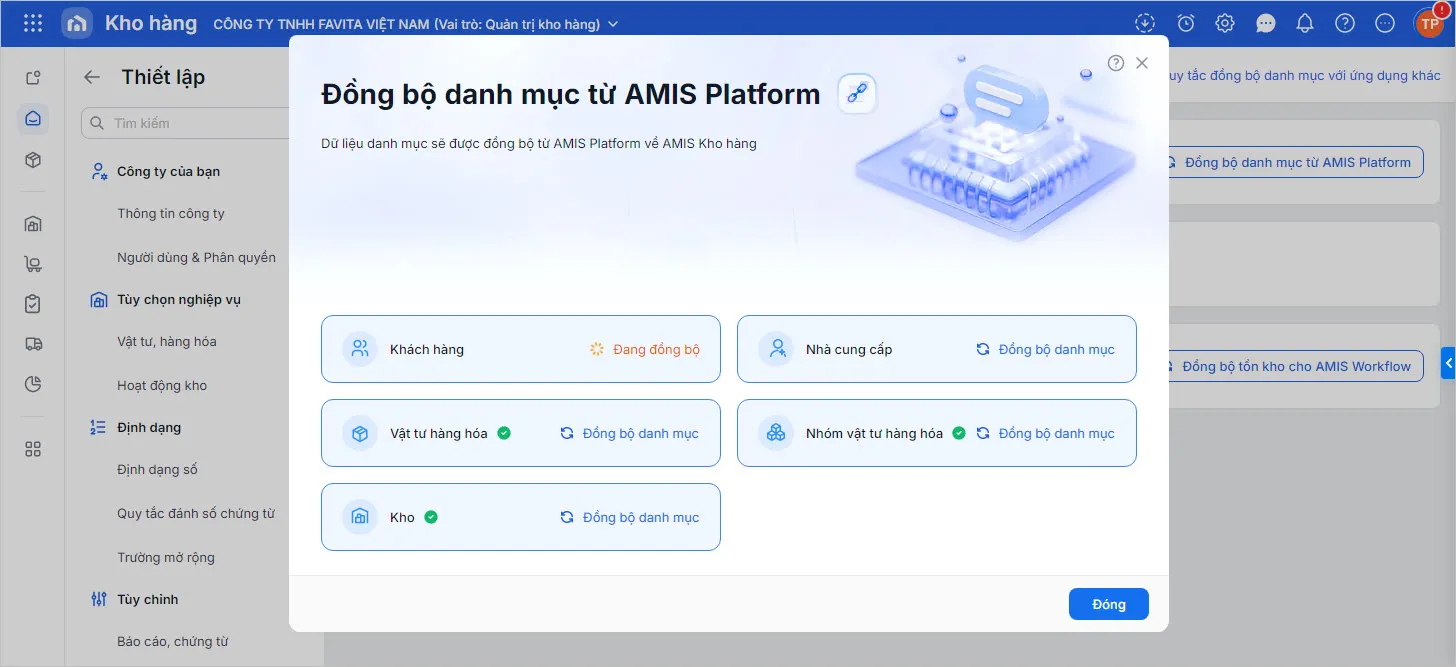
Task: Open Quy tắc đánh số chứng từ option
Action: (196, 513)
